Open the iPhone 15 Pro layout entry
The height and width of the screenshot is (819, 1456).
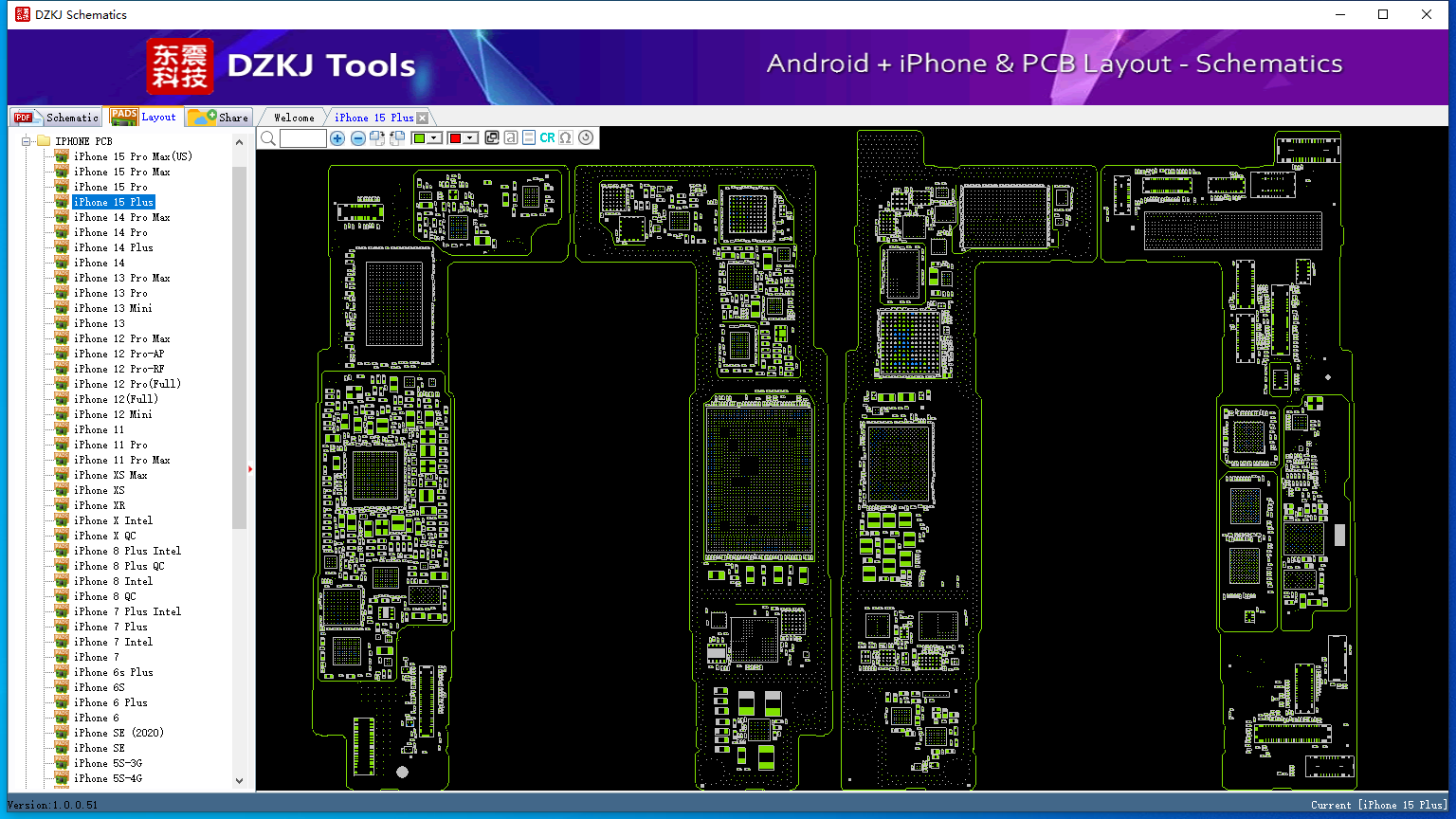point(111,187)
